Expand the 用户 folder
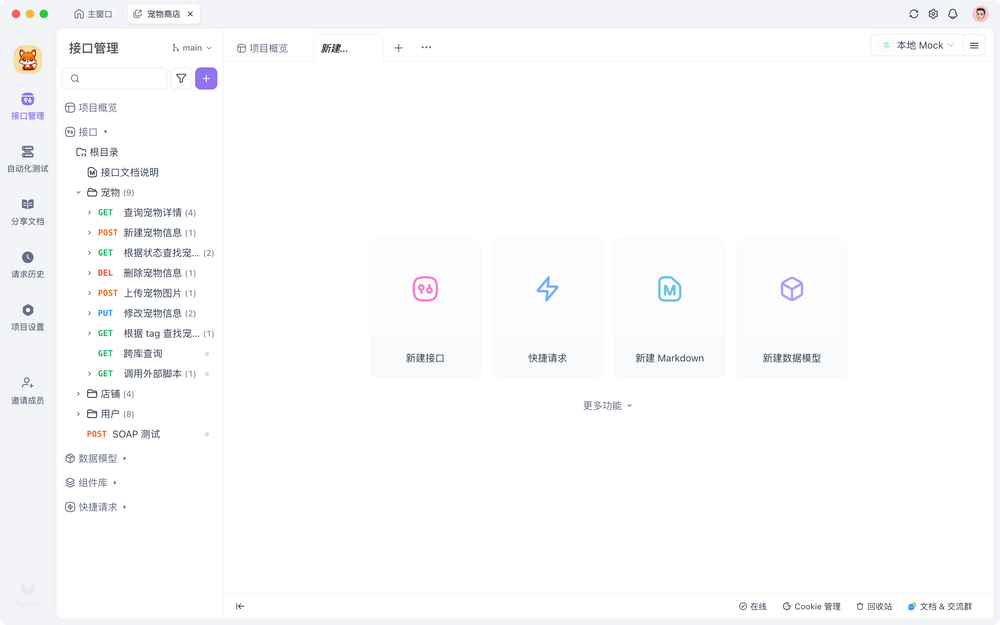The height and width of the screenshot is (625, 1000). pos(79,413)
